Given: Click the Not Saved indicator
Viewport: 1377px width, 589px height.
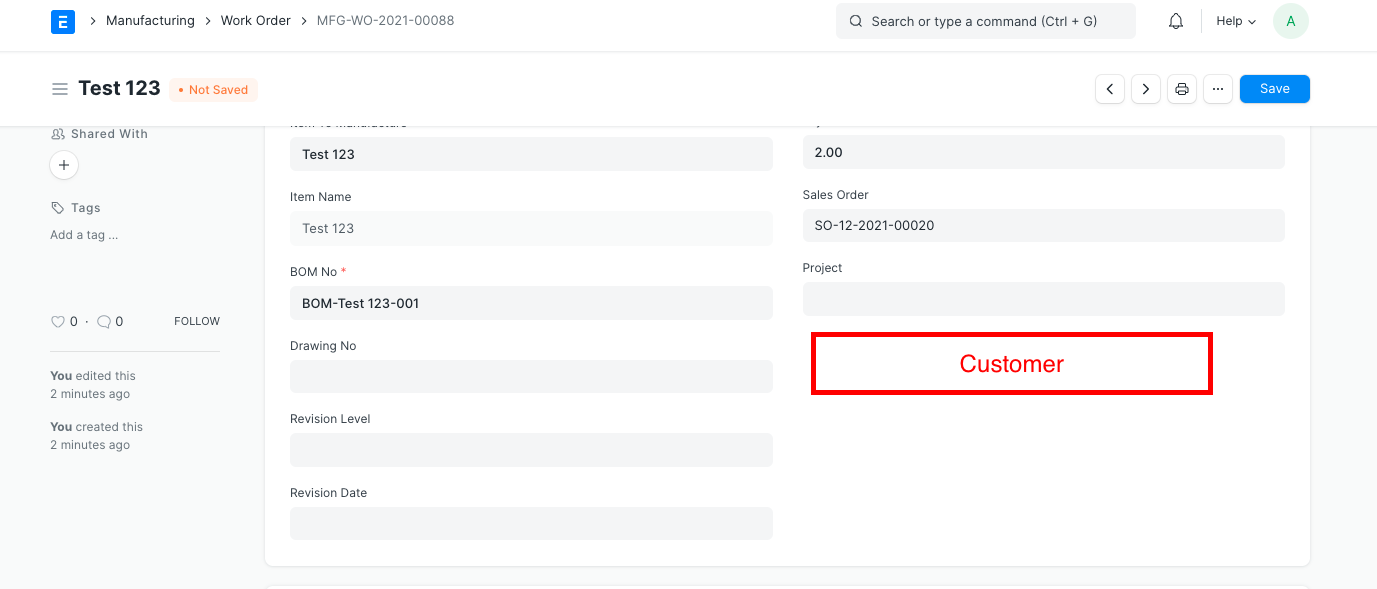Looking at the screenshot, I should [x=212, y=89].
